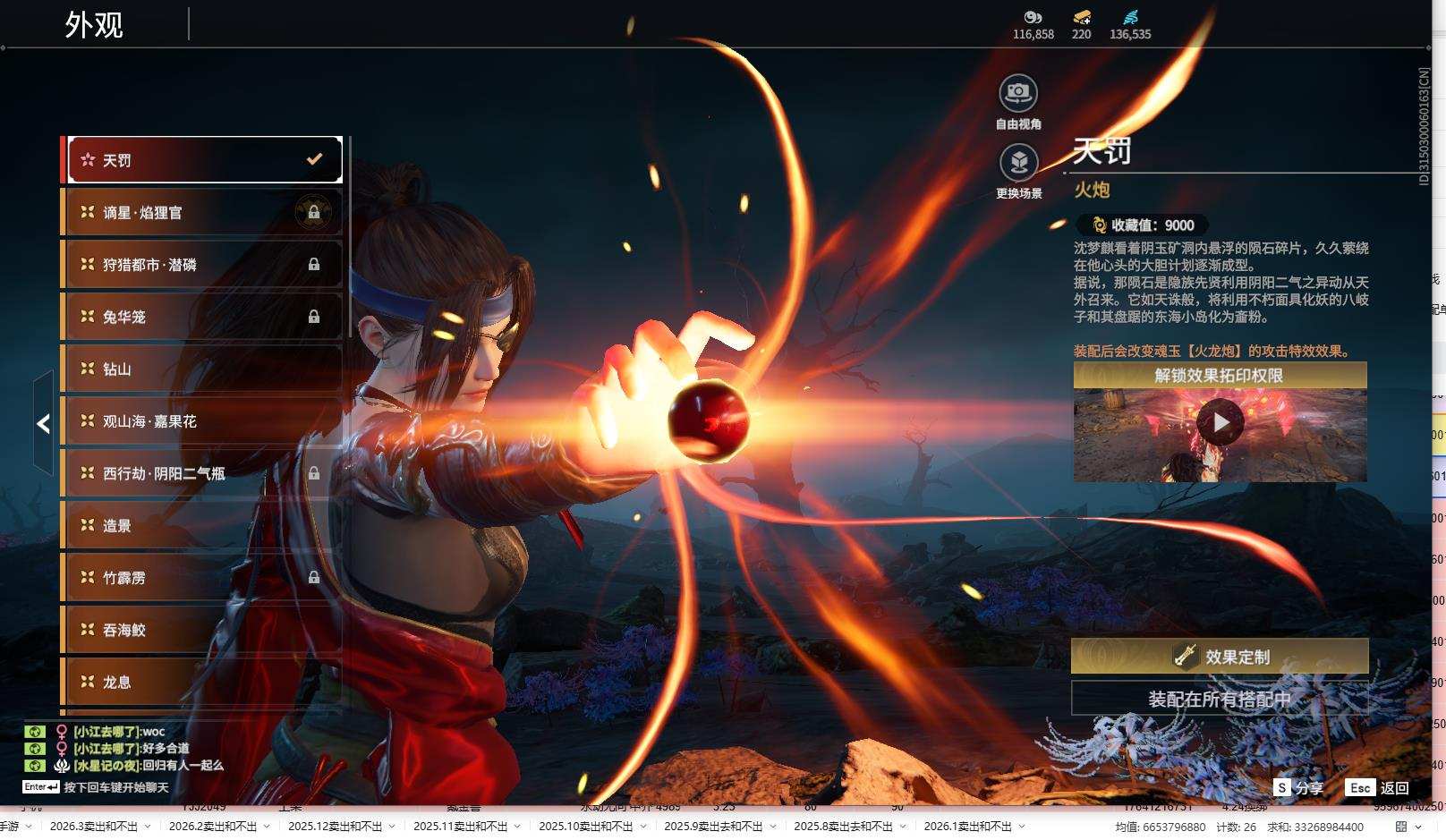Image resolution: width=1446 pixels, height=840 pixels.
Task: Open effect customization (效果定制)
Action: tap(1220, 656)
